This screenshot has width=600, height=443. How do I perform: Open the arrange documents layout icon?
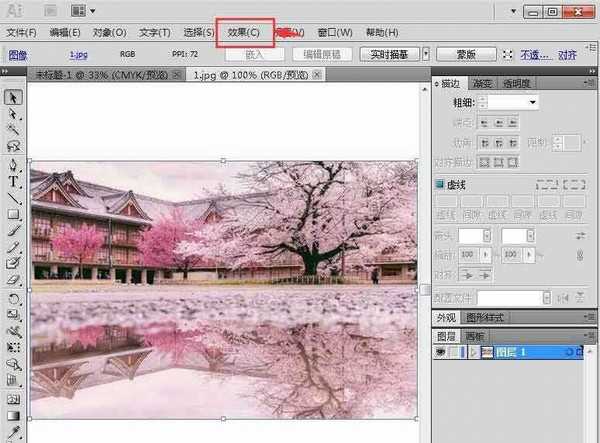pyautogui.click(x=79, y=11)
